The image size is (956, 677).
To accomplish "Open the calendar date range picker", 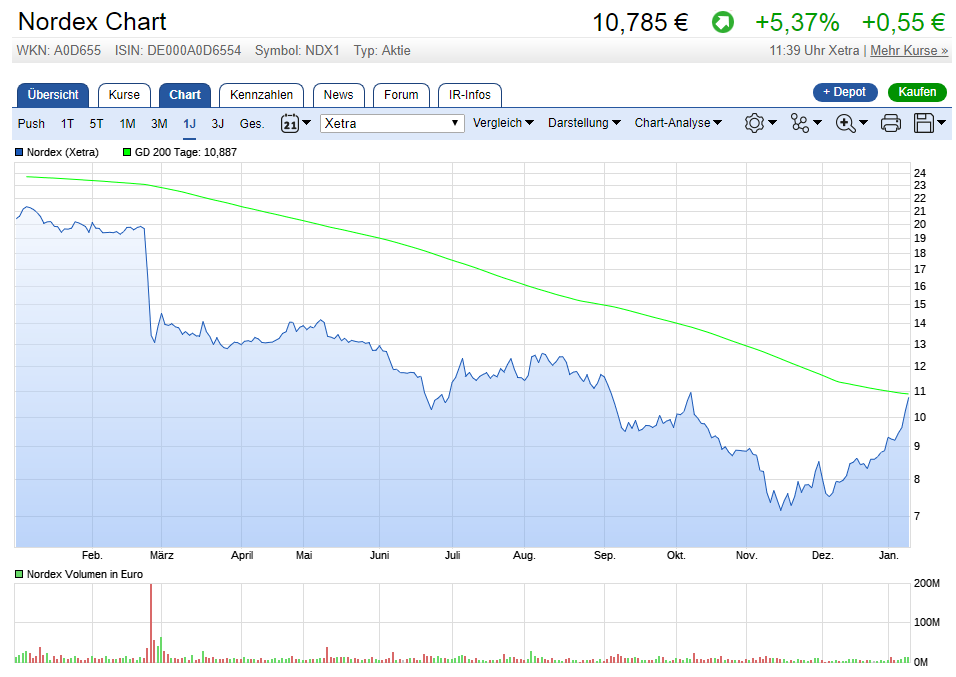I will [x=290, y=123].
